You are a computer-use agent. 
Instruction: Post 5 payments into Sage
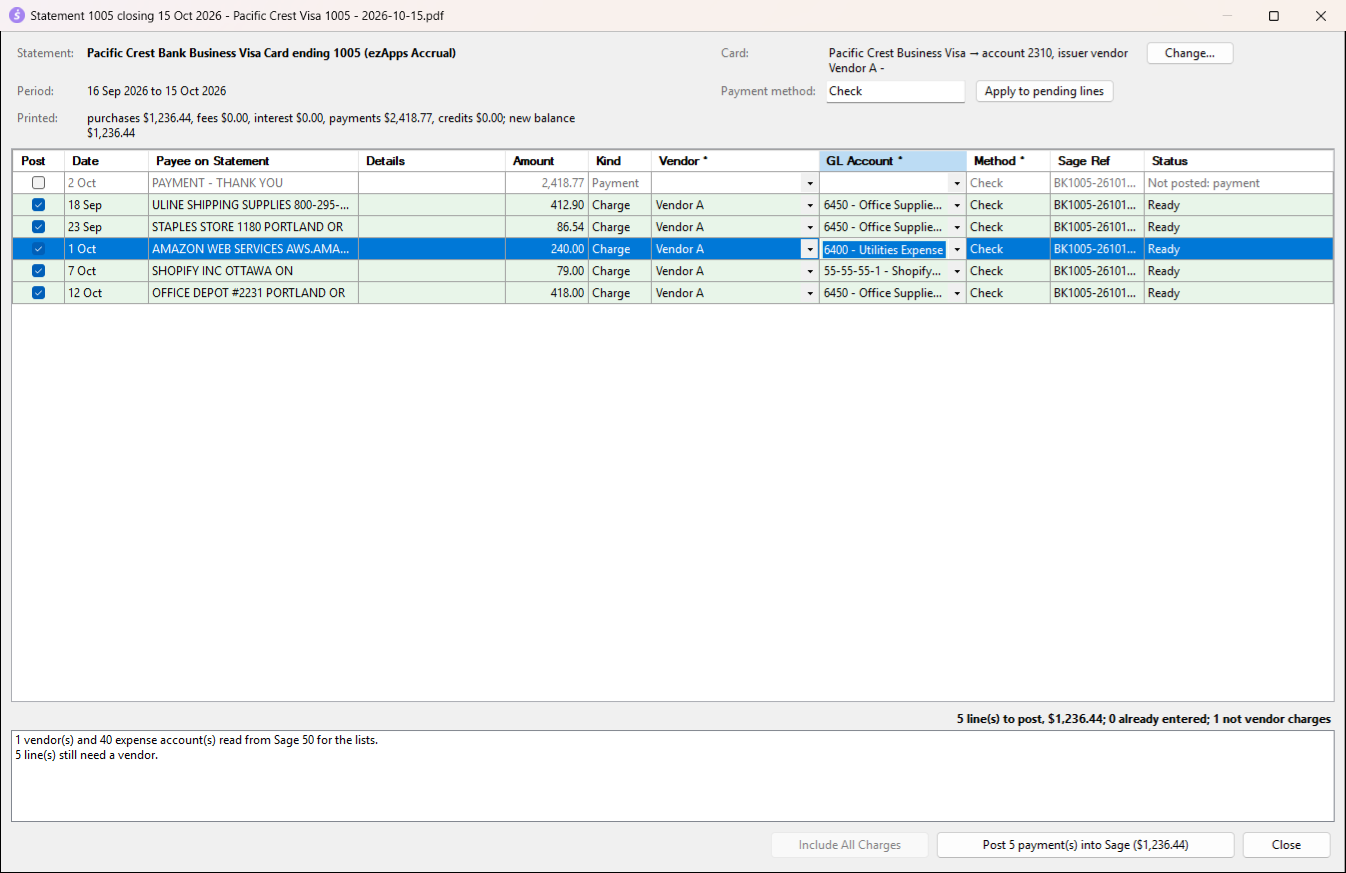[x=1086, y=845]
